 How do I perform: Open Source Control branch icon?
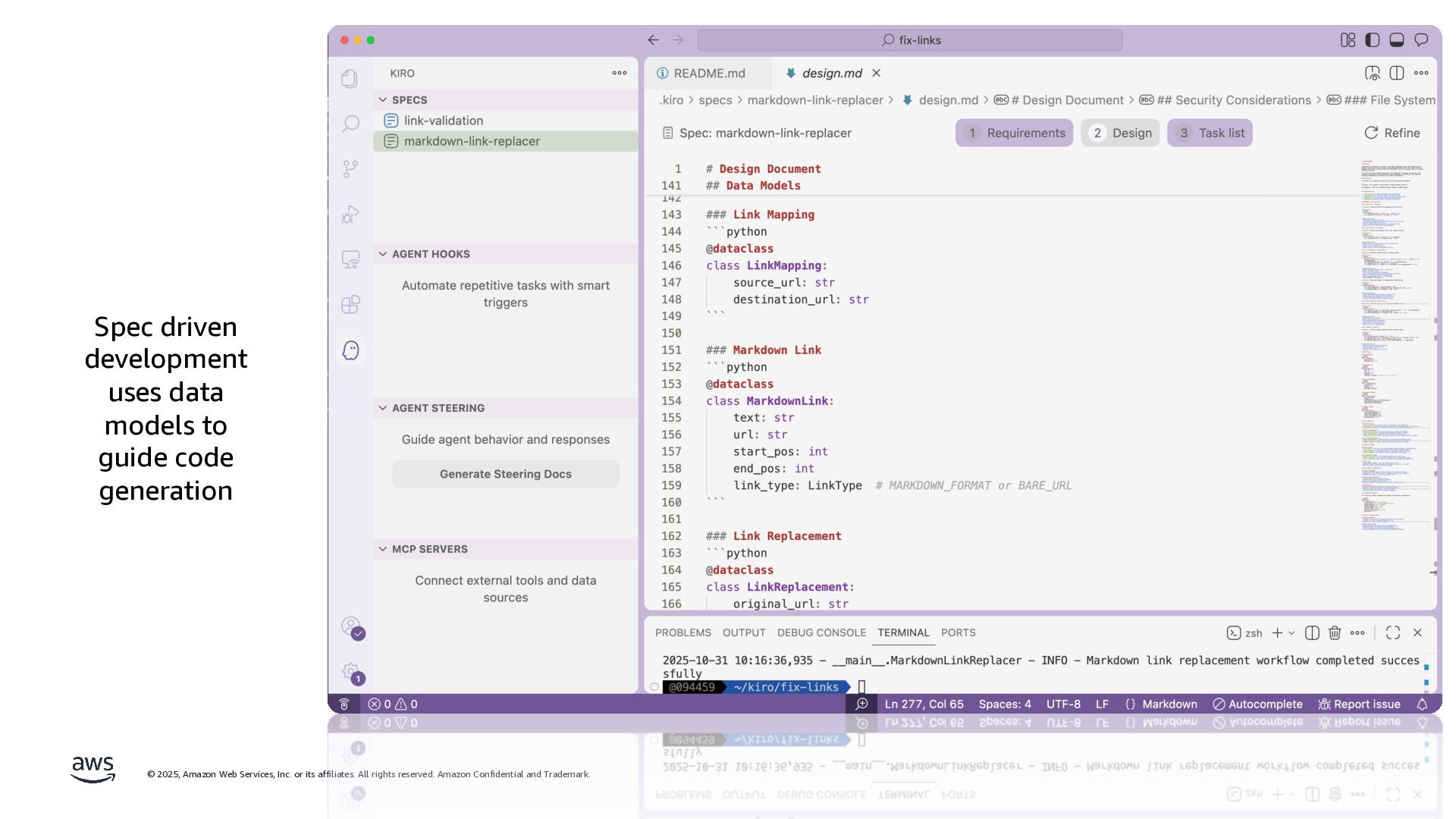[x=350, y=168]
